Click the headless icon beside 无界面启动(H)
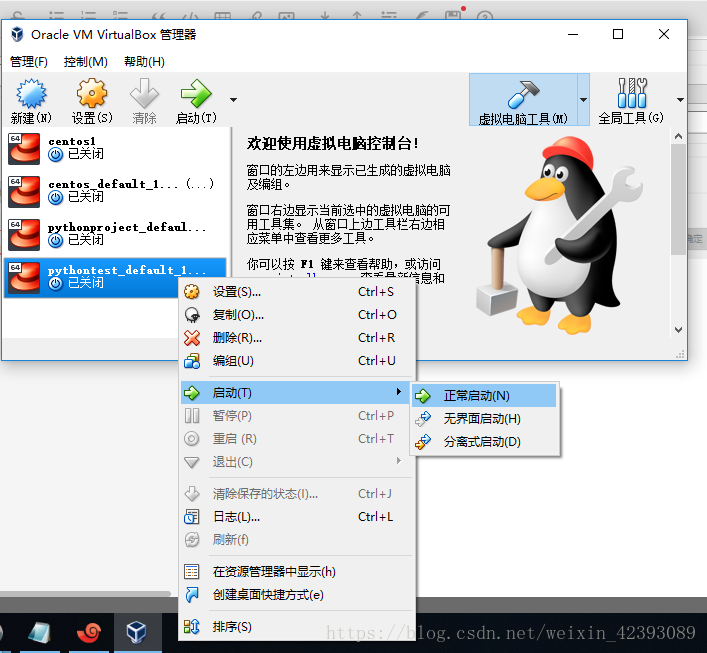The width and height of the screenshot is (707, 653). pos(423,419)
